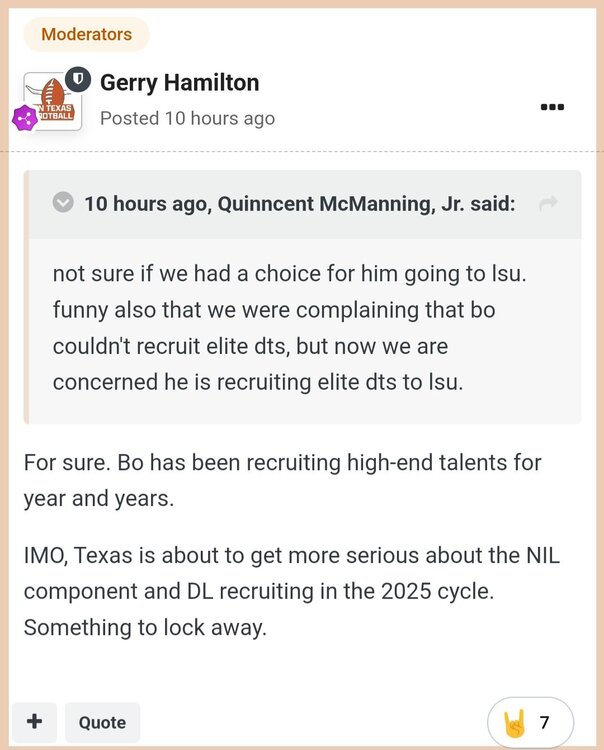Click the word "said:" in quote header
Viewport: 604px width, 750px height.
click(x=489, y=204)
